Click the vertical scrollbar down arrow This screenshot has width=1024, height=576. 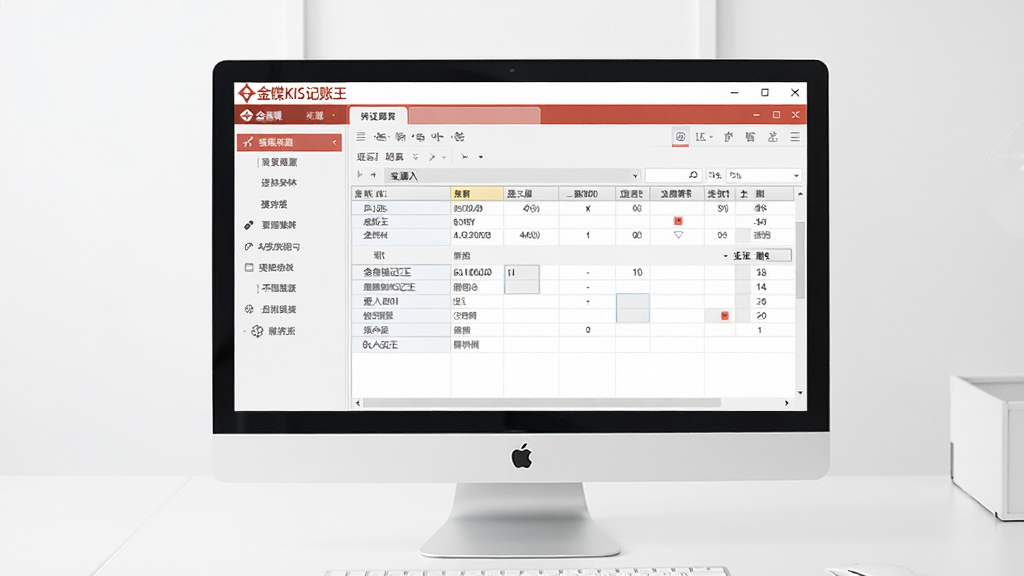pos(800,392)
